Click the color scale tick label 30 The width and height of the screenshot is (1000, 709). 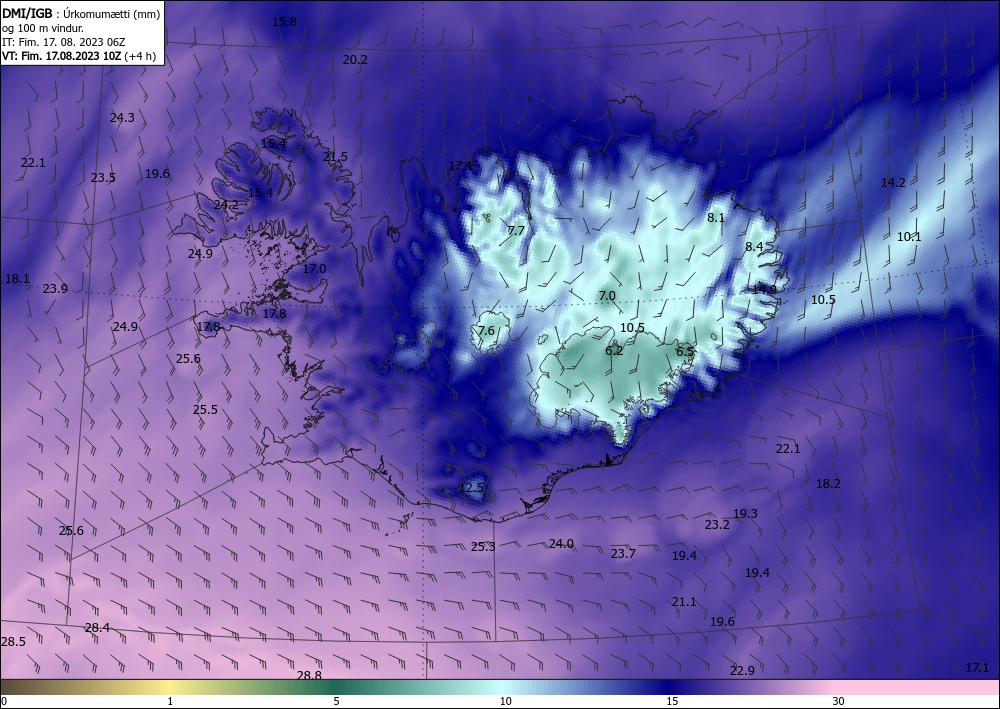[x=839, y=701]
